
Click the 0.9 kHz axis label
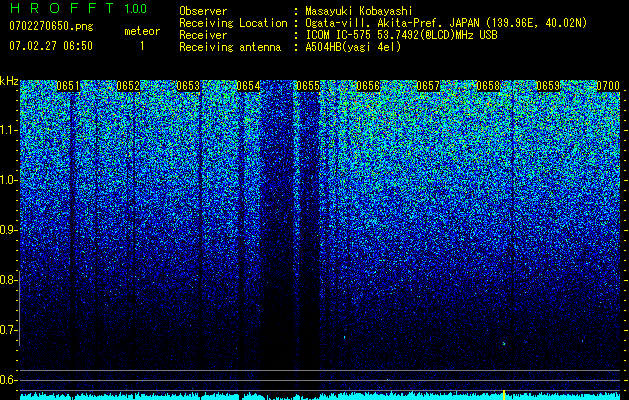[9, 230]
